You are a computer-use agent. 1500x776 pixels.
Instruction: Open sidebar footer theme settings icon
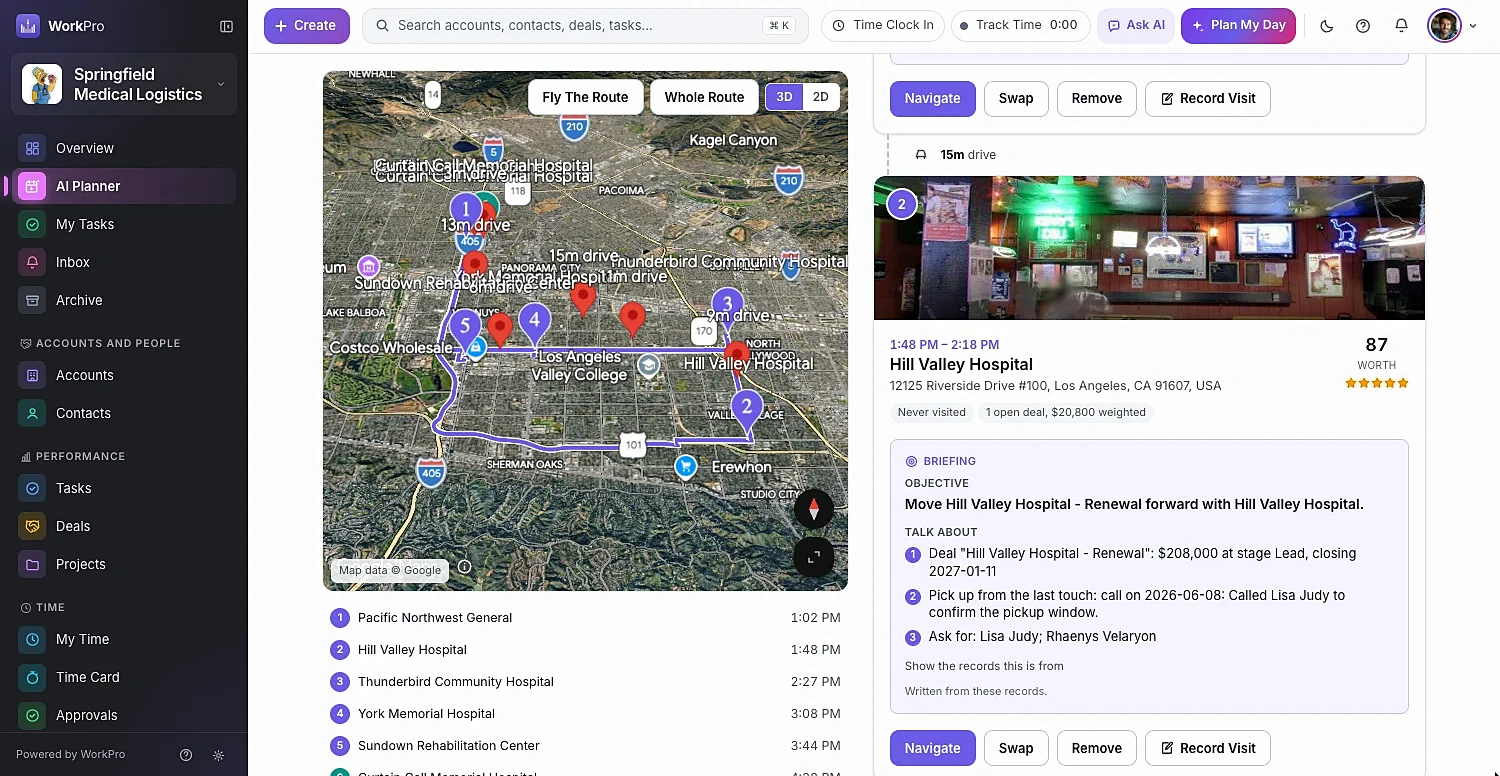click(x=219, y=755)
